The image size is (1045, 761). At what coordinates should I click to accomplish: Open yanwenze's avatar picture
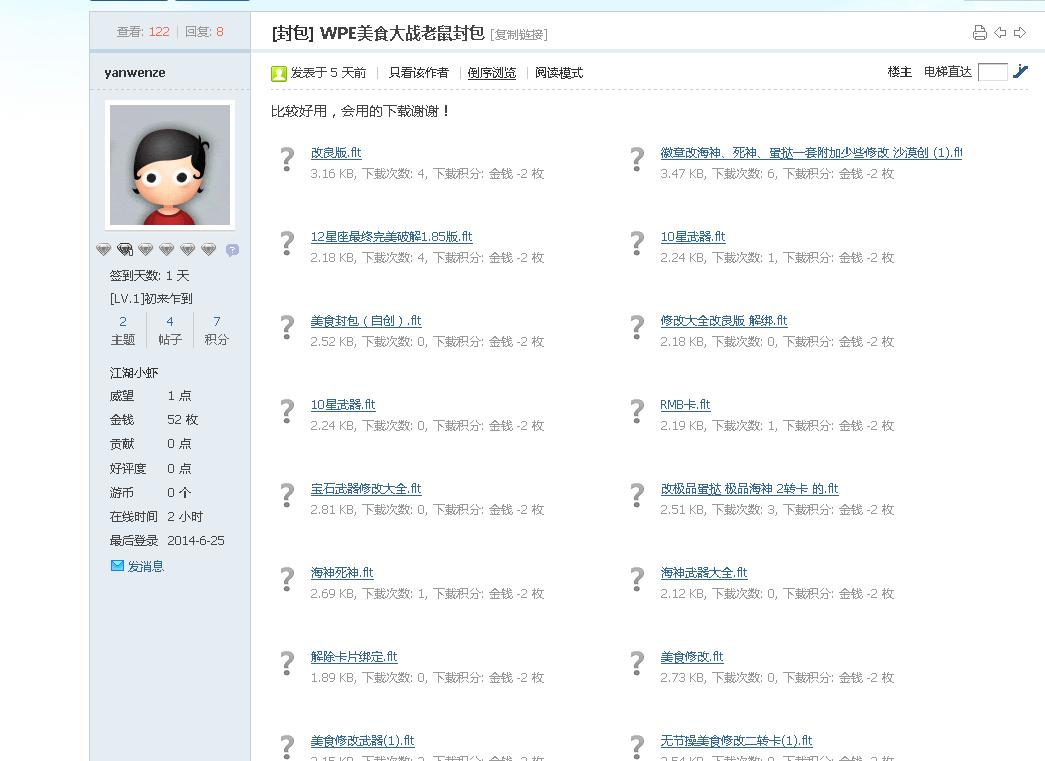(169, 165)
